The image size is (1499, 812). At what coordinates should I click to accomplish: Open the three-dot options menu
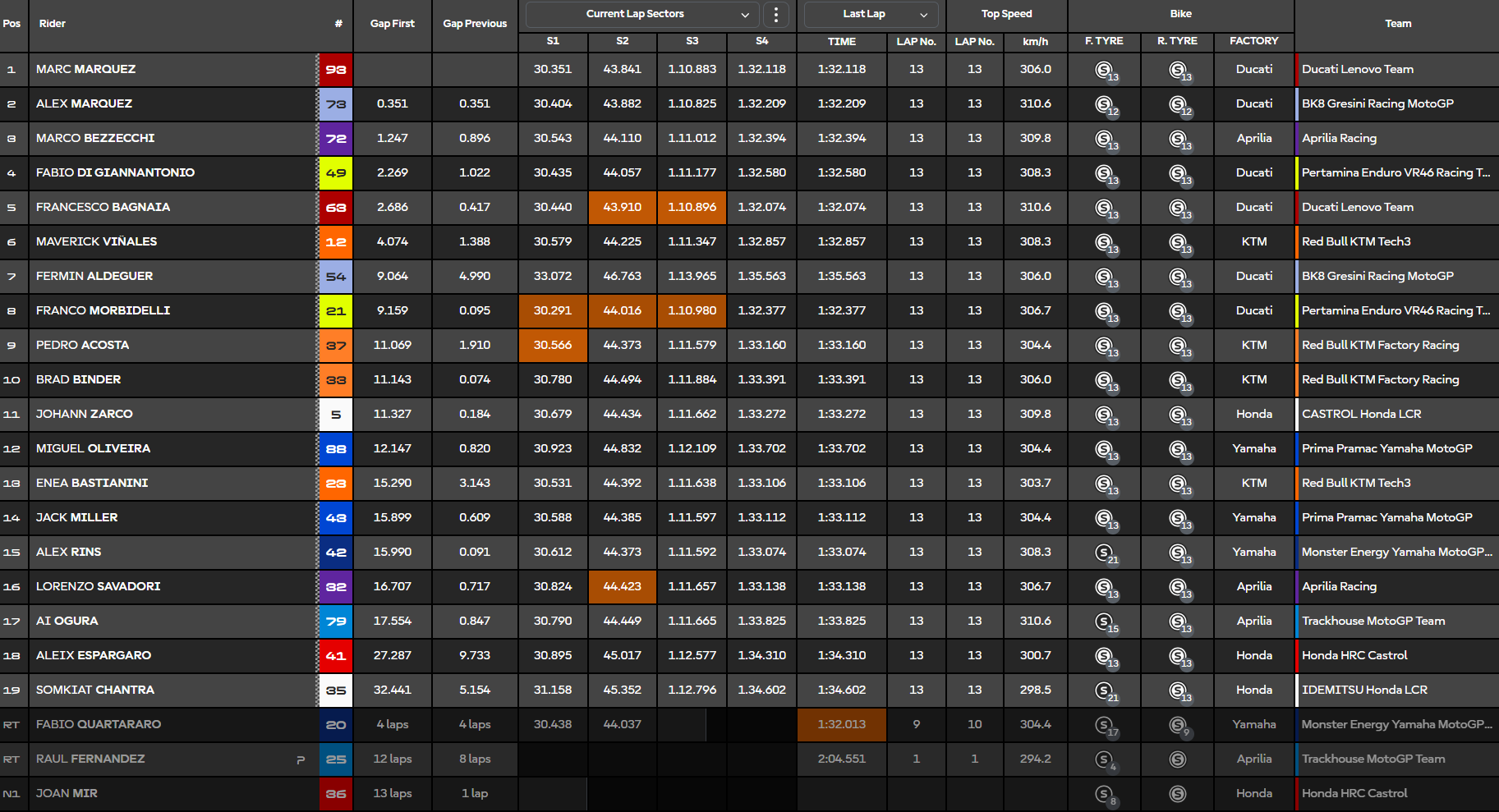[x=776, y=14]
